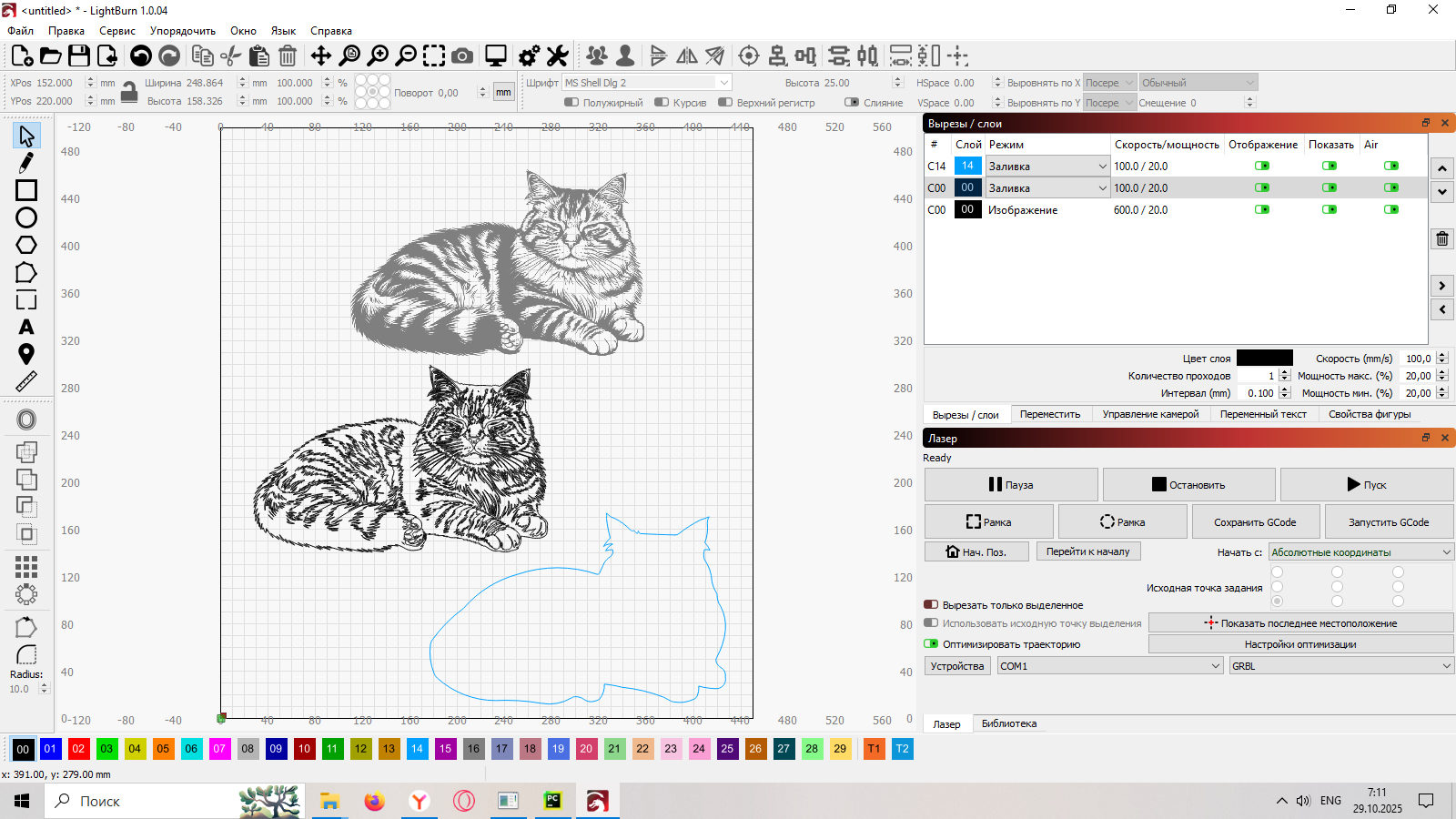Viewport: 1456px width, 819px height.
Task: Select the Rectangle drawing tool
Action: (x=26, y=190)
